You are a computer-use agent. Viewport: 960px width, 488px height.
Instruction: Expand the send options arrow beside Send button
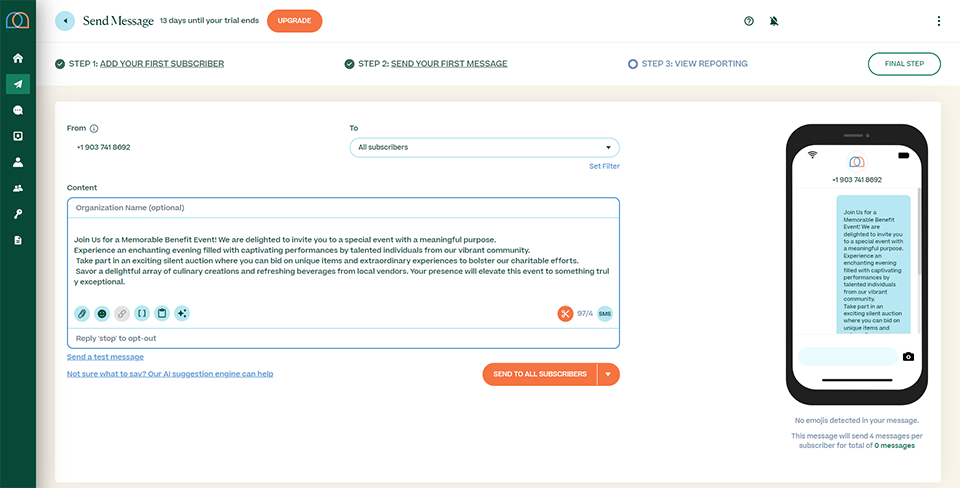(x=609, y=374)
